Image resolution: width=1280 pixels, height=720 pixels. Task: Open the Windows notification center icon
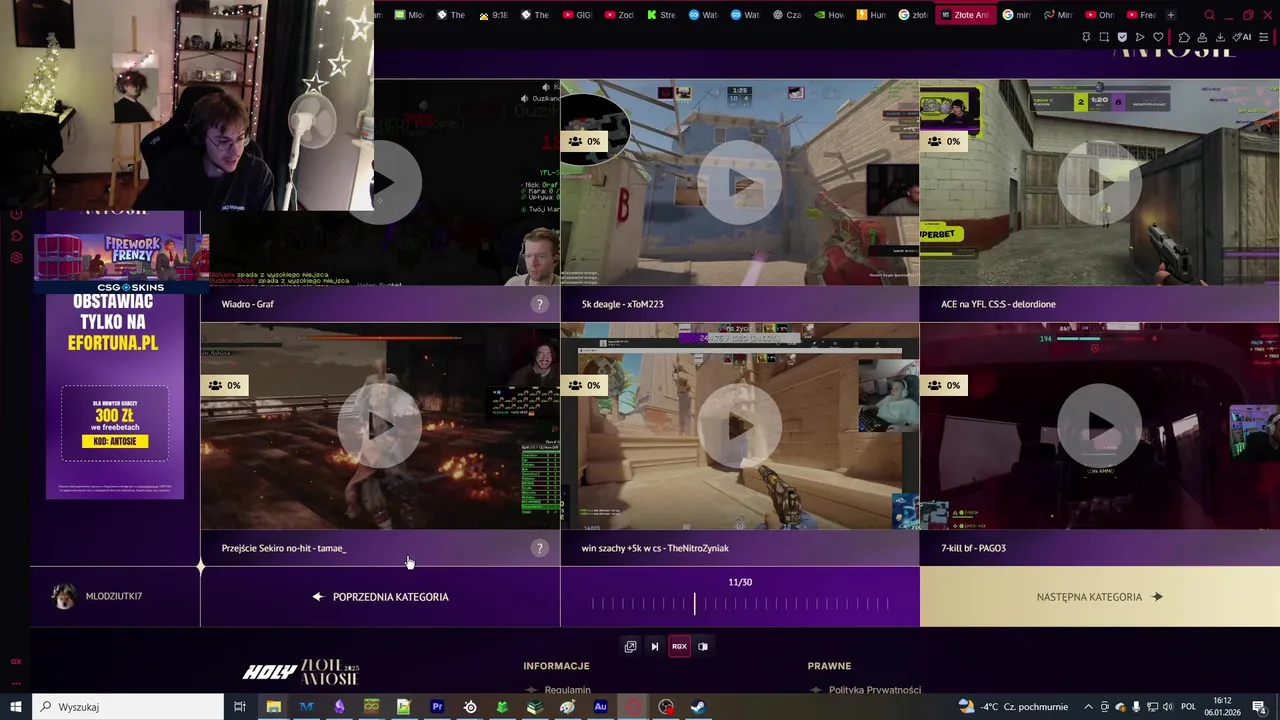coord(1261,707)
